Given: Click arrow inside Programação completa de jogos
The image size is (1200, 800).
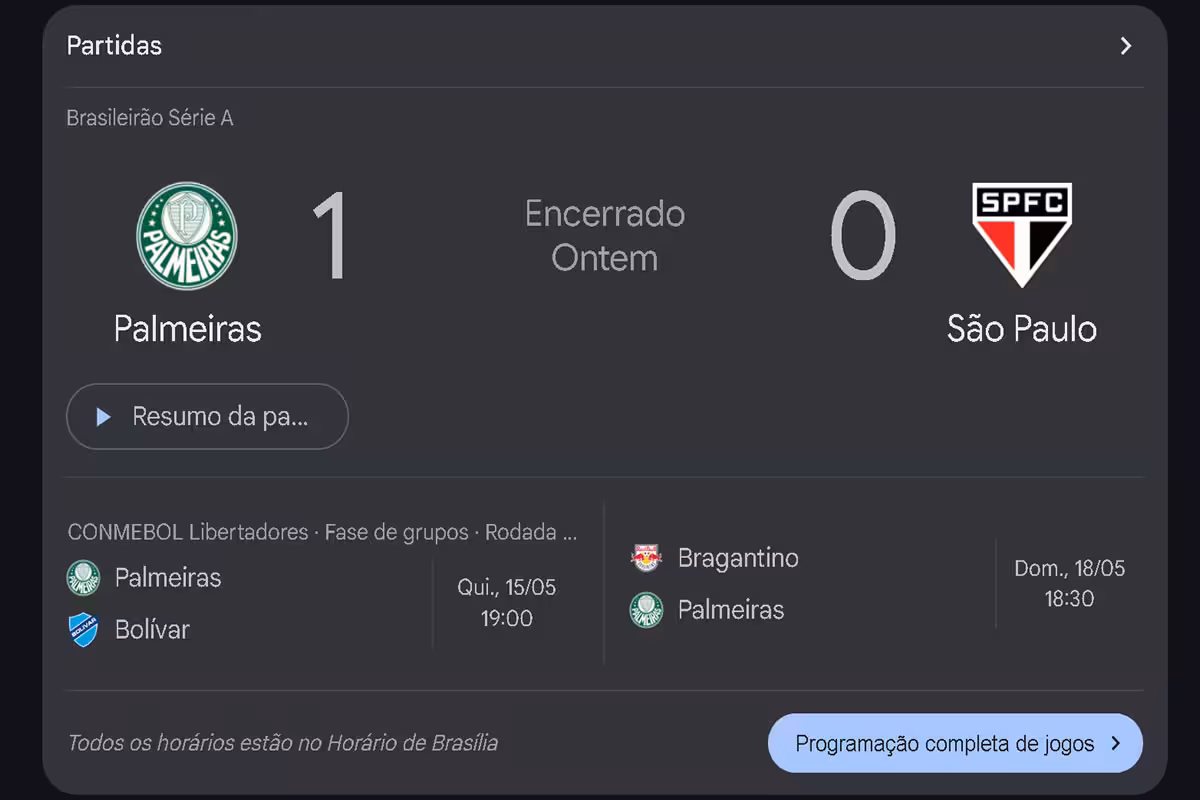Looking at the screenshot, I should [x=1116, y=744].
